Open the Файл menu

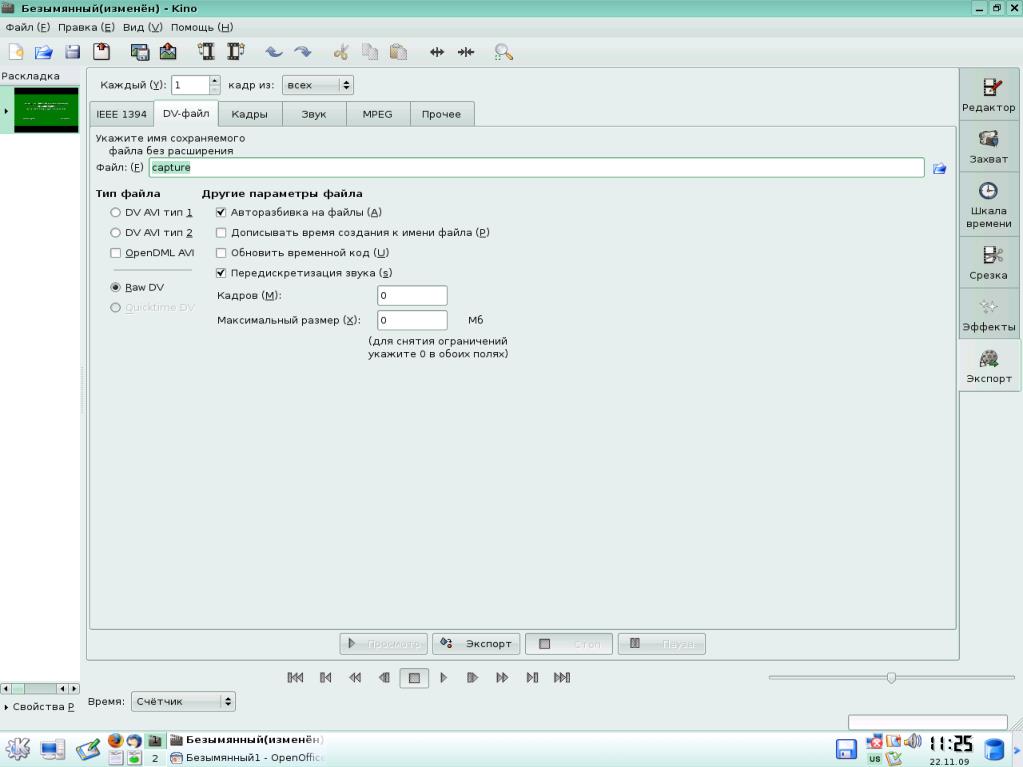tap(27, 27)
